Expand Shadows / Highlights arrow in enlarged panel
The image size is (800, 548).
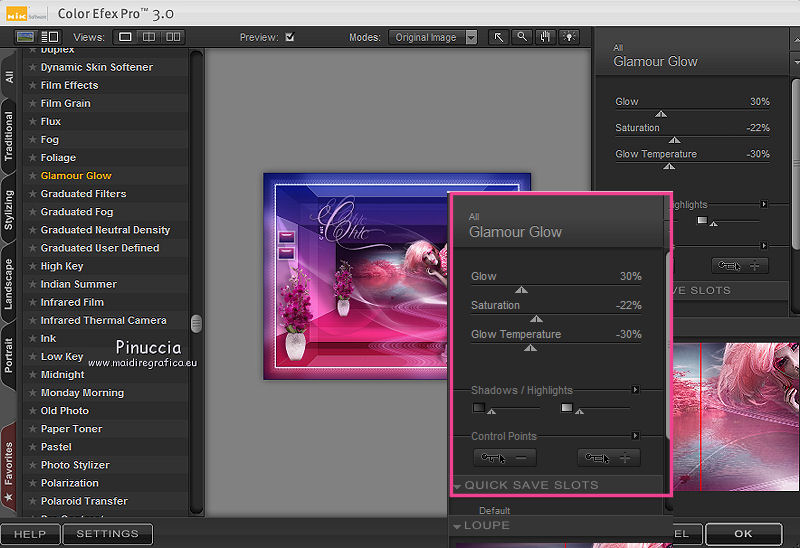pos(635,390)
